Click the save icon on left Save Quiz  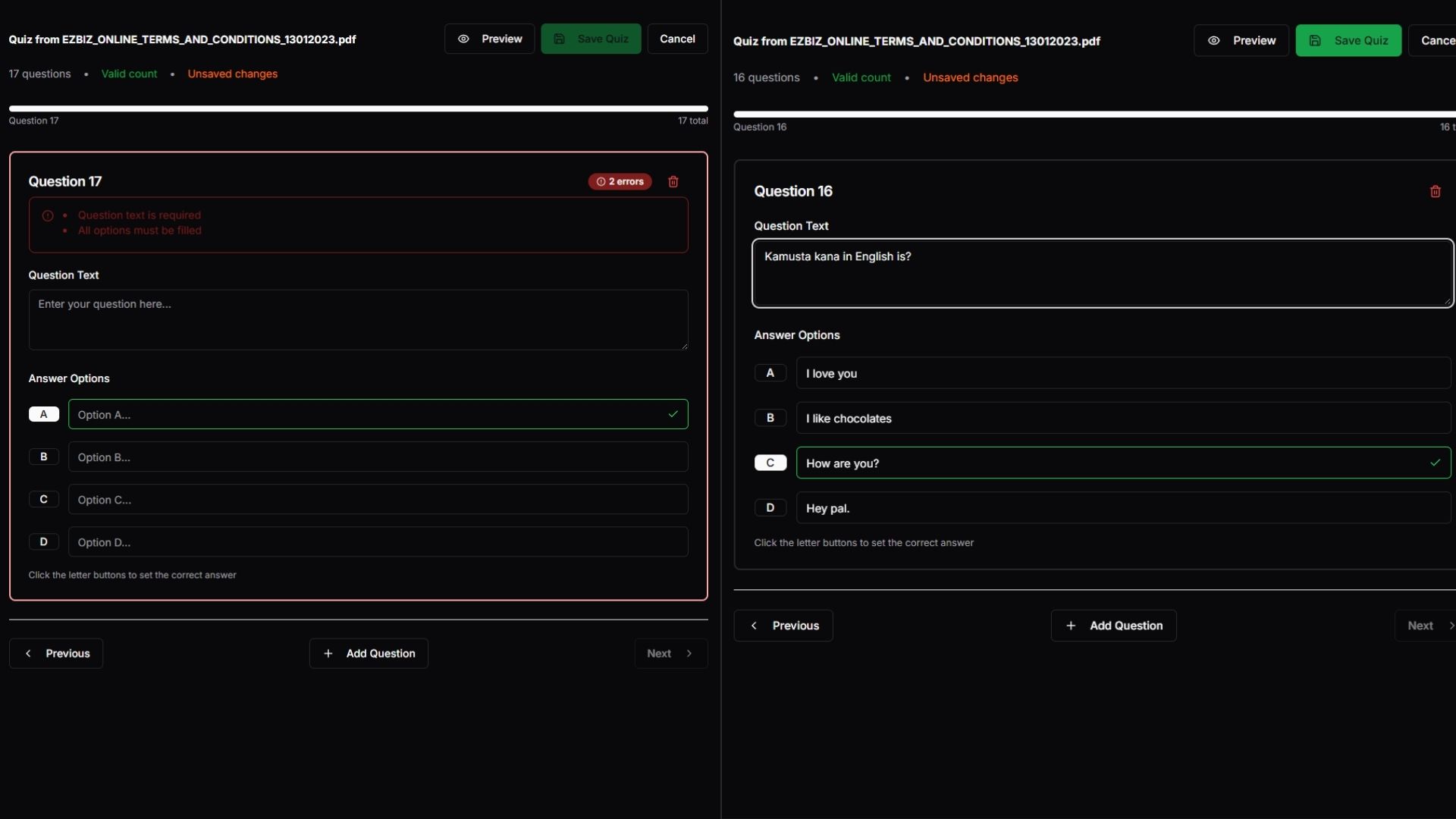tap(561, 39)
